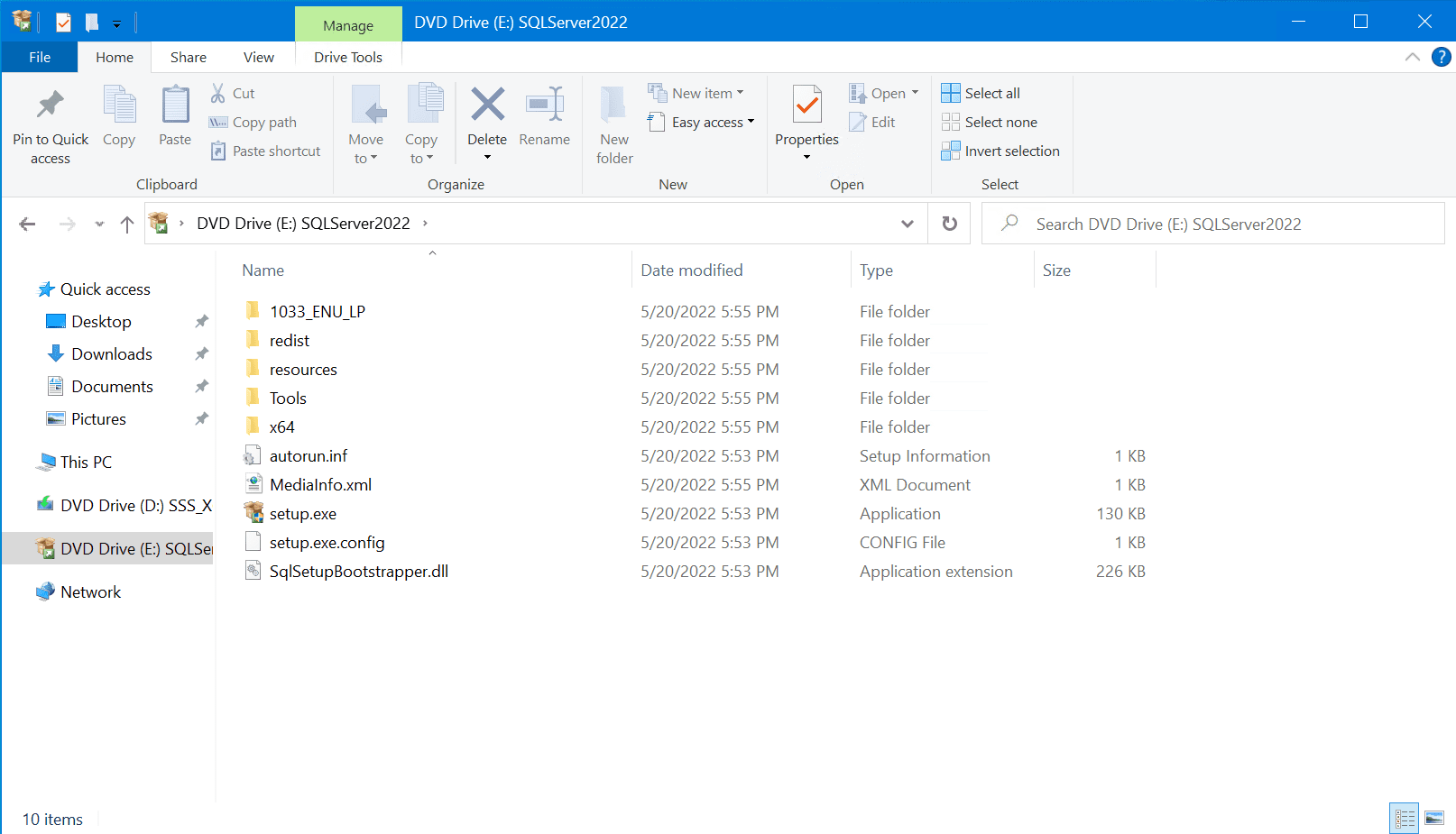Click the Refresh icon next to address bar
Screen dimensions: 1456x834
[949, 223]
